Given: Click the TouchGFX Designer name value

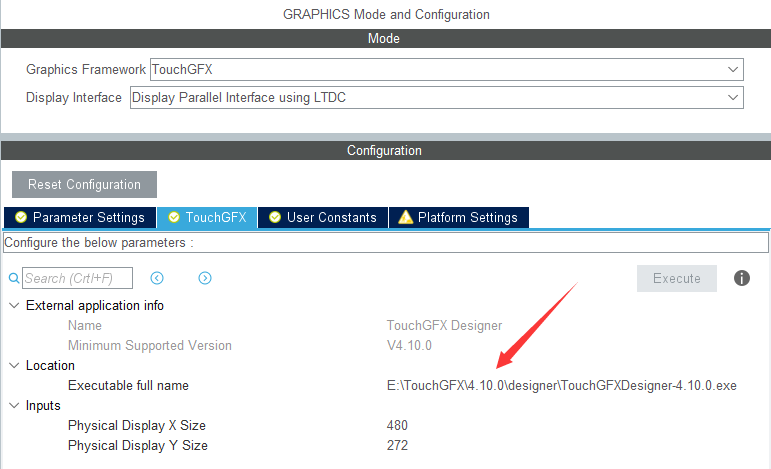Looking at the screenshot, I should tap(444, 325).
